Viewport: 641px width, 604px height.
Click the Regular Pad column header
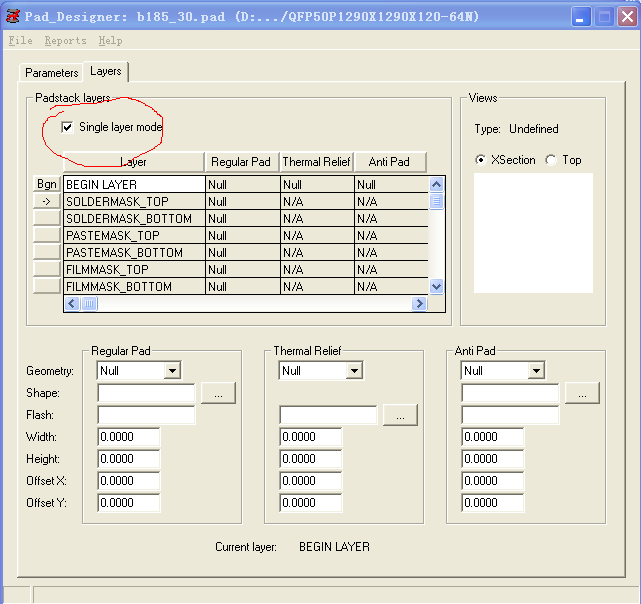(241, 162)
